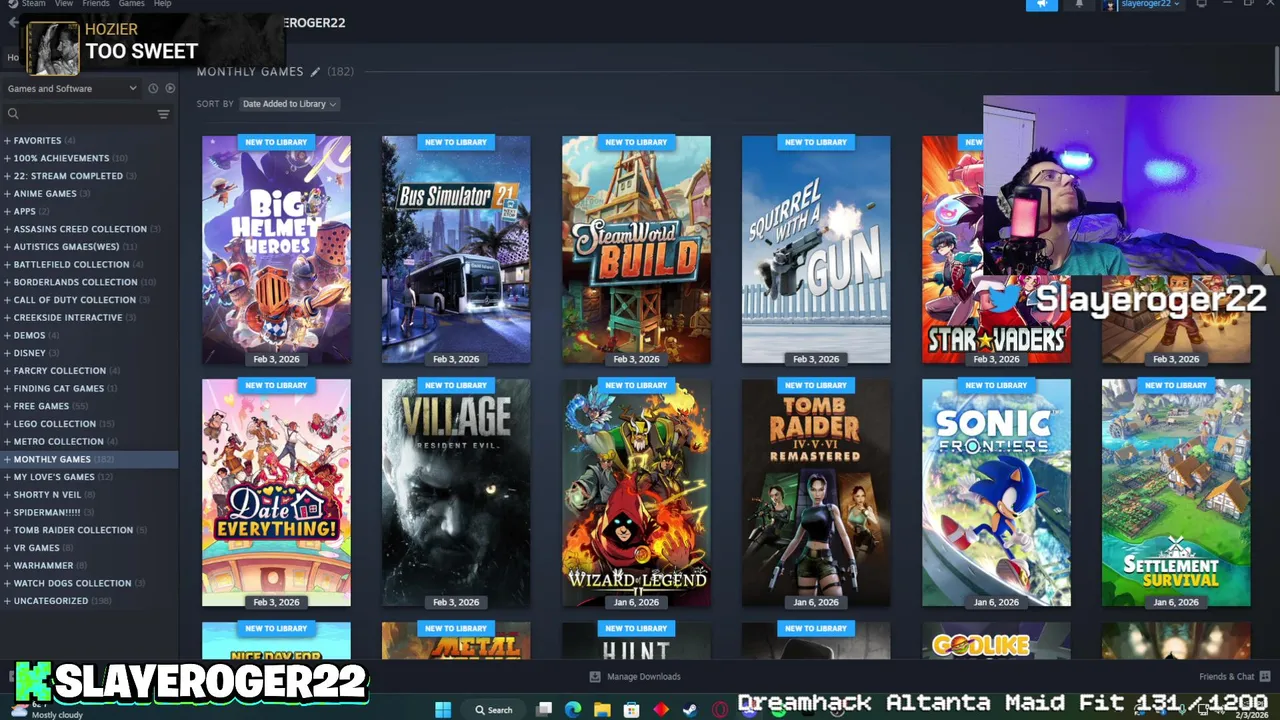Open the advanced filter options icon

coord(163,114)
